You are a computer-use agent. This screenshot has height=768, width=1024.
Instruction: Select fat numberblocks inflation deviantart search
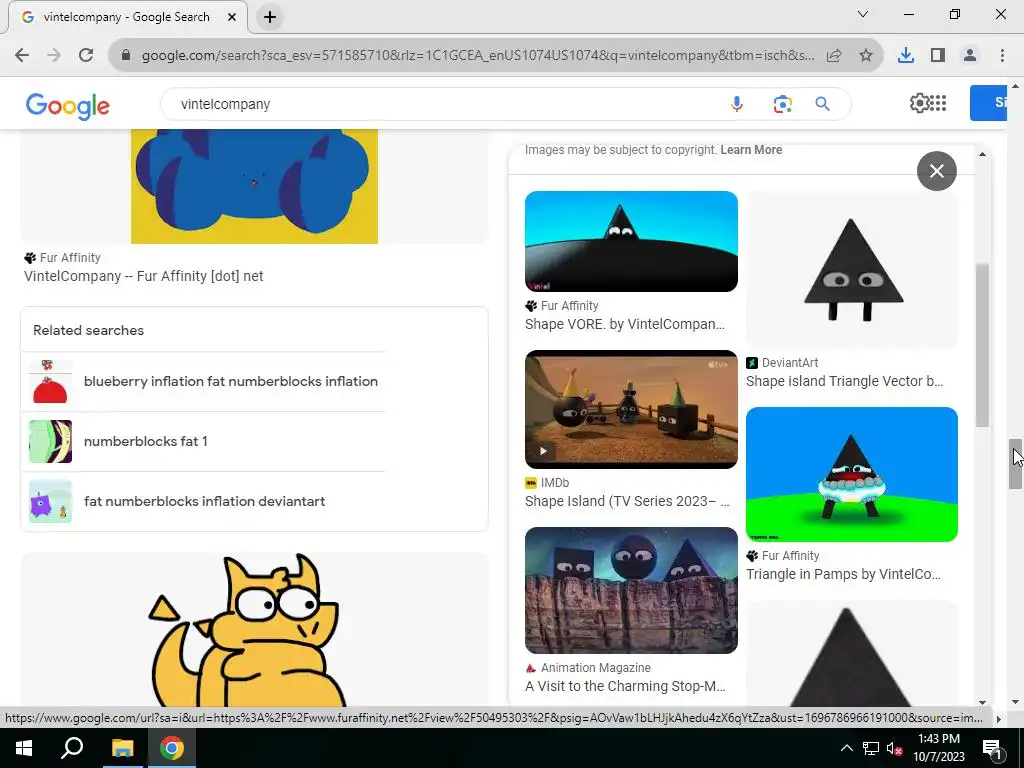click(x=204, y=502)
